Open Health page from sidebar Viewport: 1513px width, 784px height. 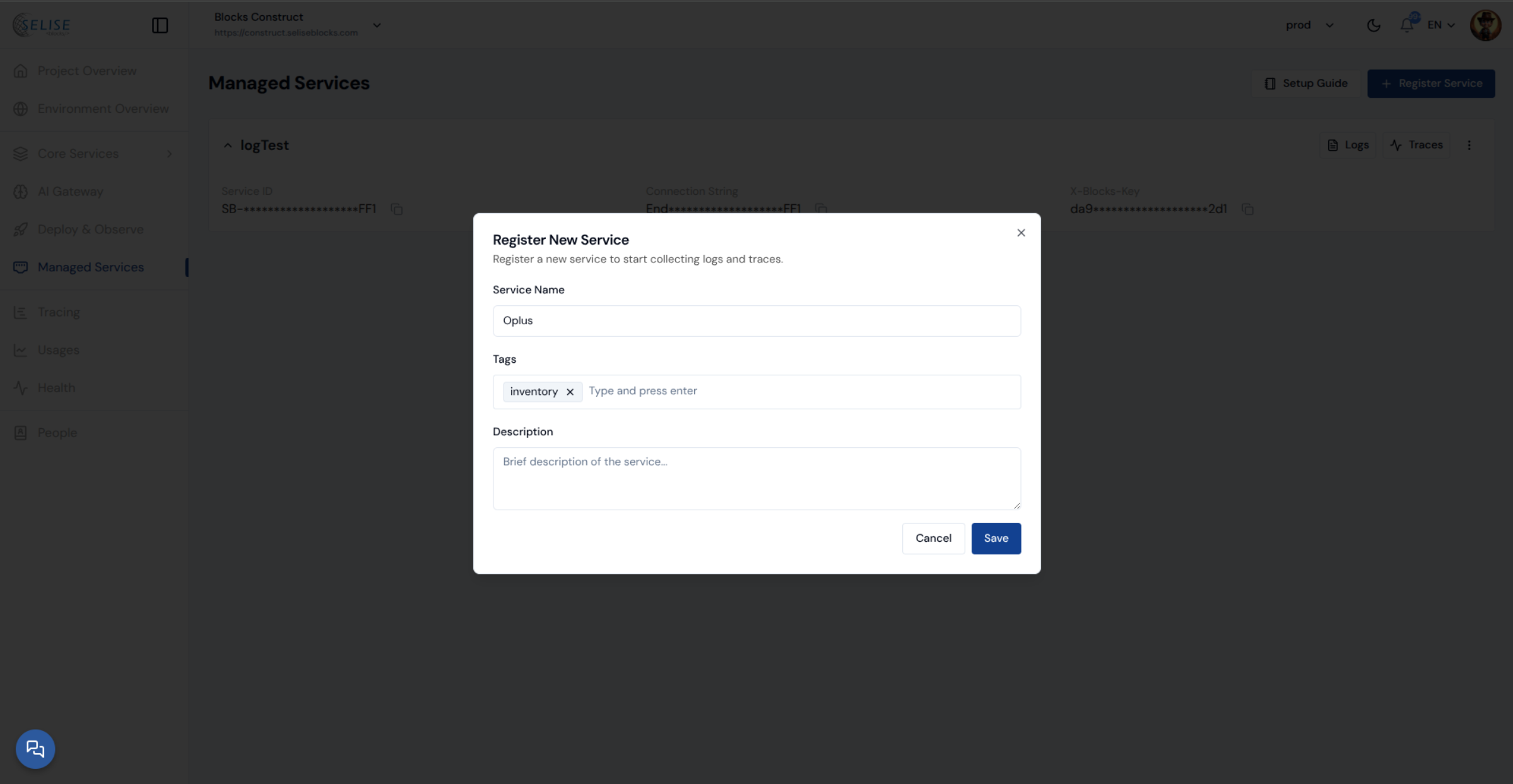[x=56, y=388]
